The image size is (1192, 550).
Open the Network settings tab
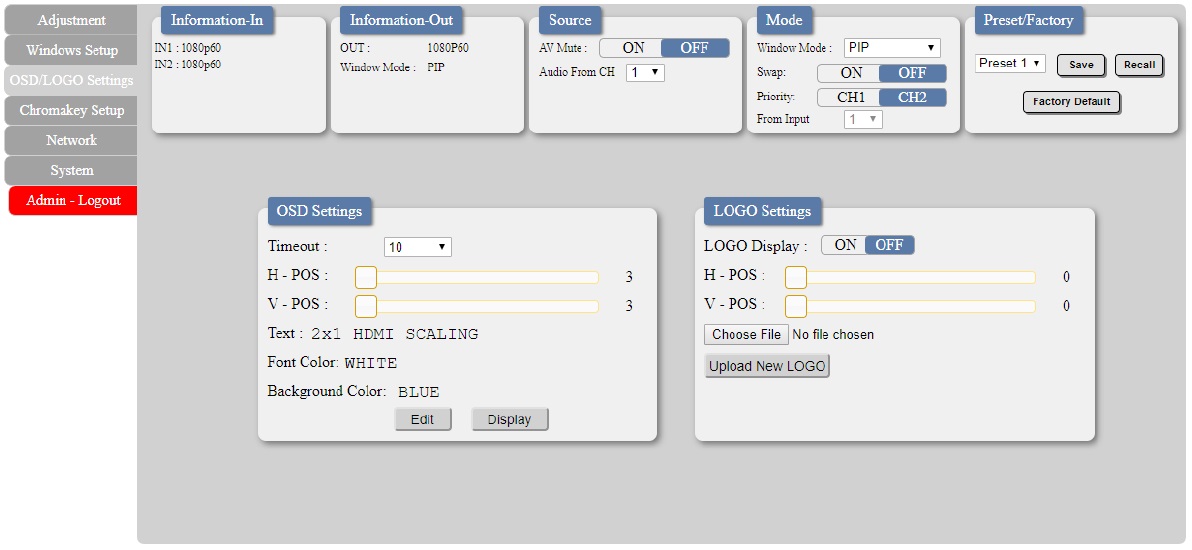point(71,140)
